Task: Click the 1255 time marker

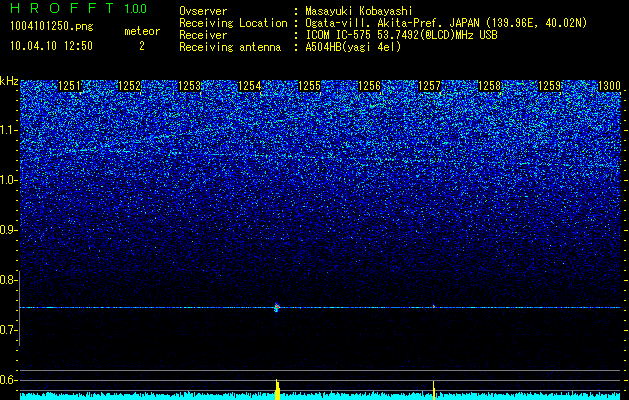Action: pos(310,86)
